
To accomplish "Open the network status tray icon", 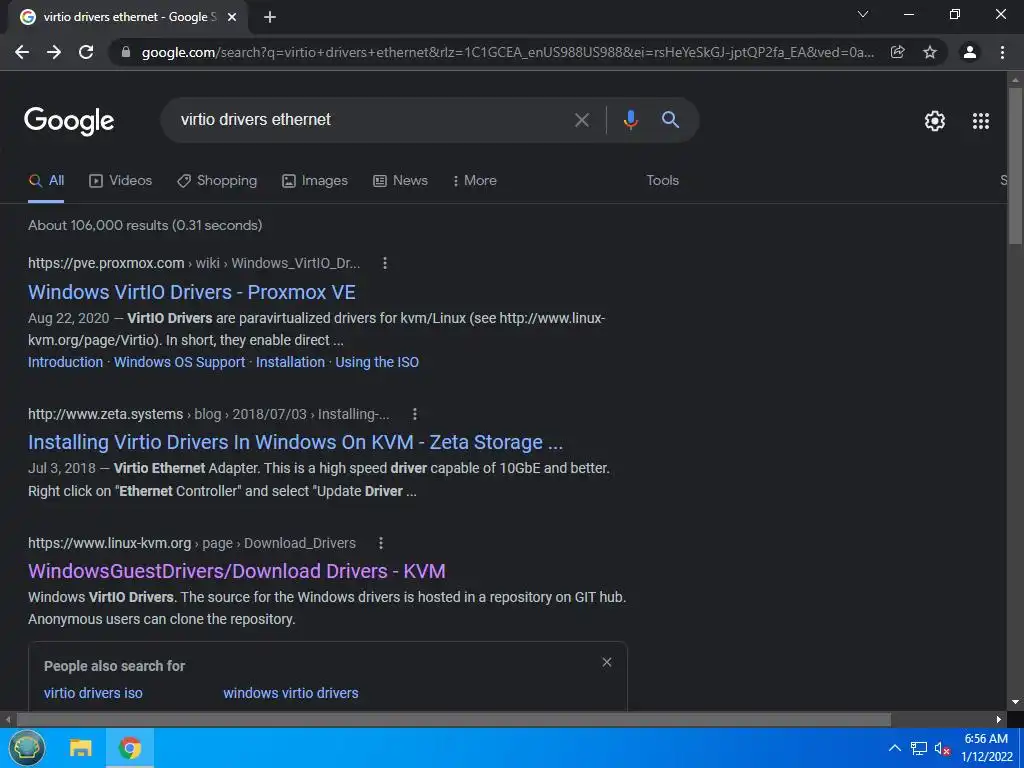I will (919, 748).
